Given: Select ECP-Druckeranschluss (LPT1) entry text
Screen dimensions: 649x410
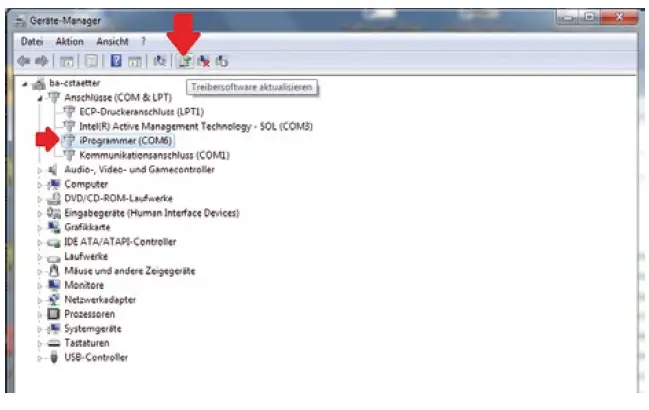Looking at the screenshot, I should tap(141, 112).
